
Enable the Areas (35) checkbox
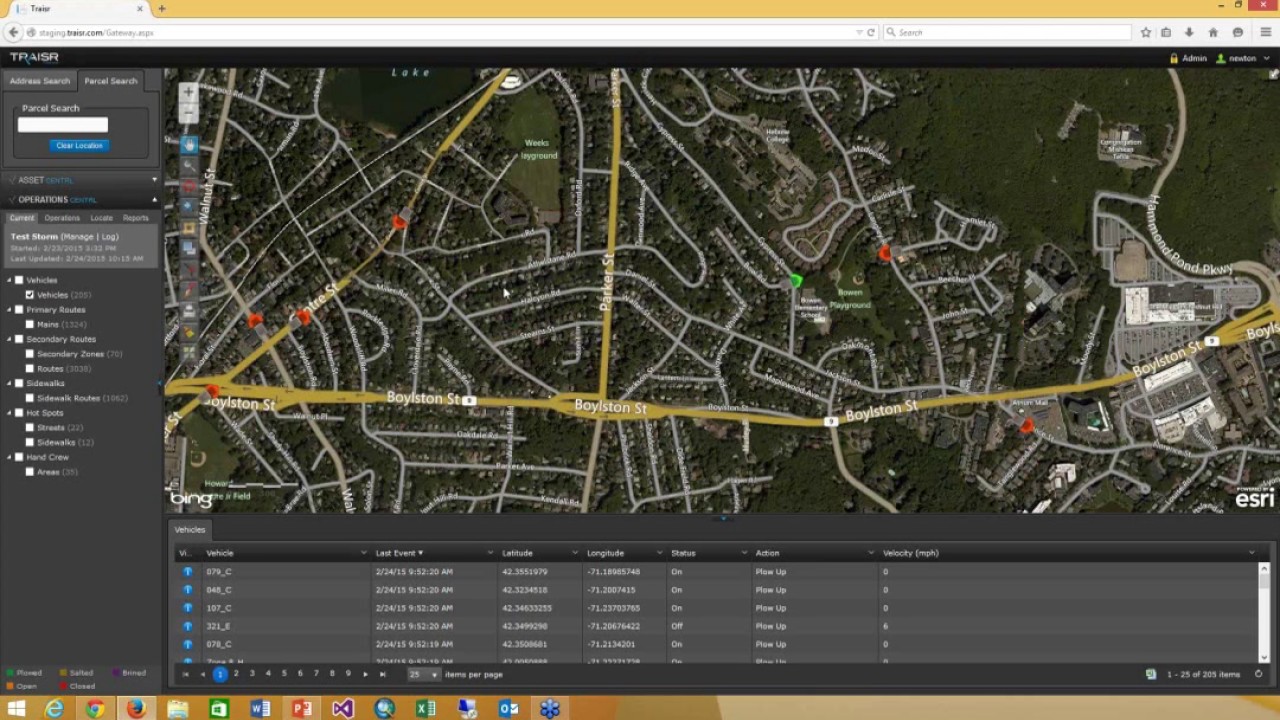(x=30, y=472)
